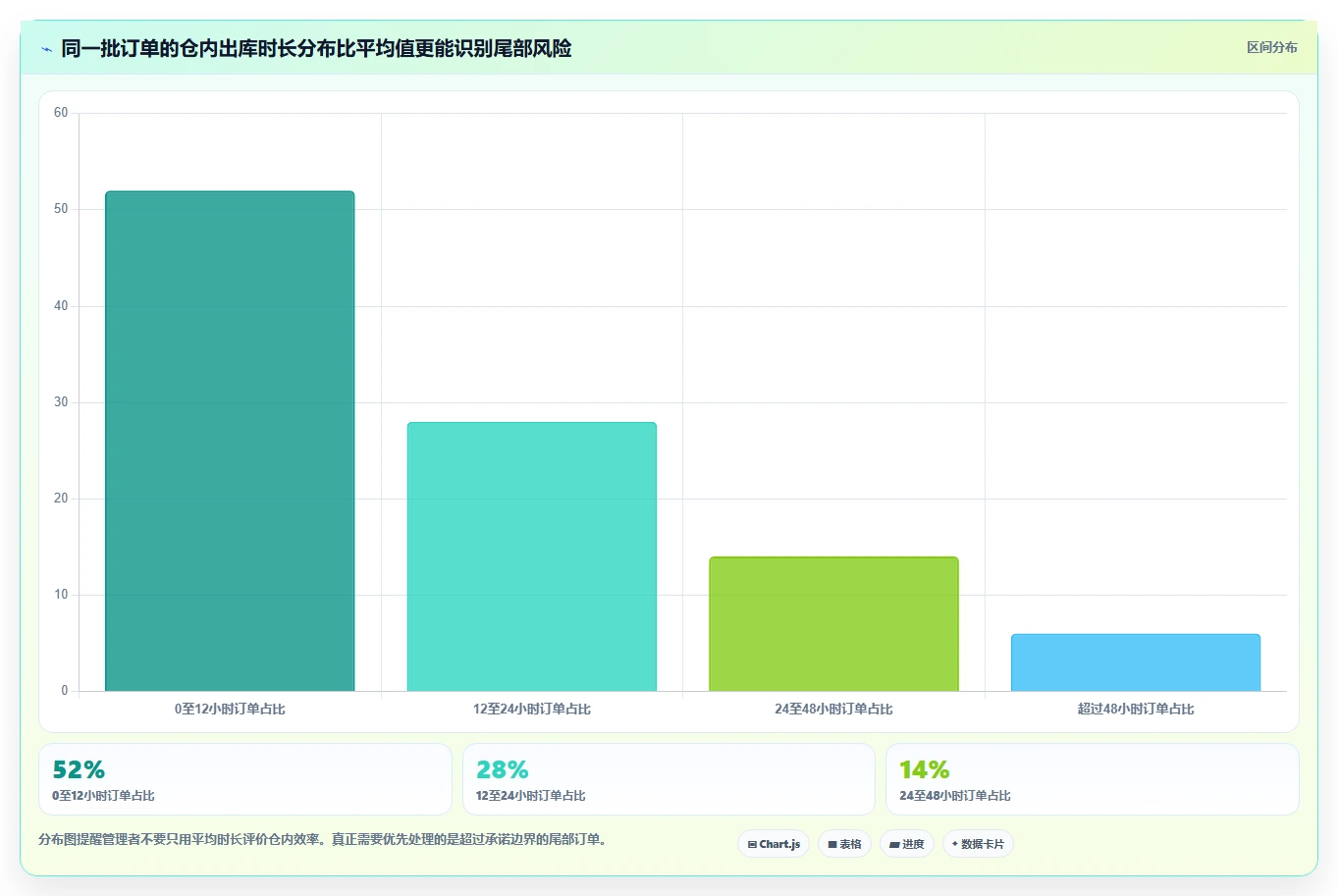The image size is (1338, 896).
Task: Select the 表格 tag chip
Action: pyautogui.click(x=844, y=844)
